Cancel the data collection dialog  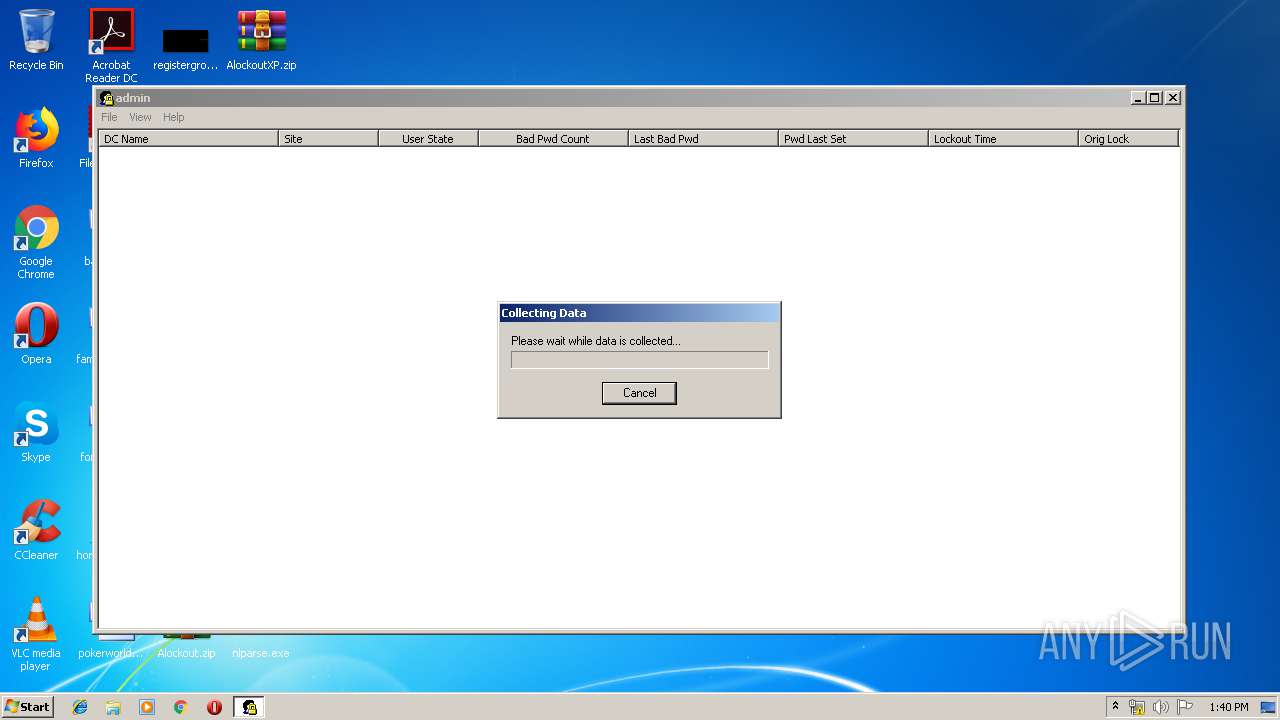tap(639, 393)
